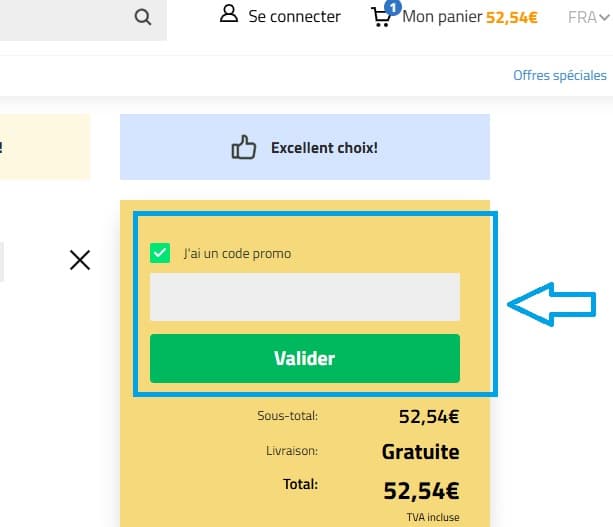The image size is (613, 527).
Task: Focus the promo code input field
Action: click(x=304, y=297)
